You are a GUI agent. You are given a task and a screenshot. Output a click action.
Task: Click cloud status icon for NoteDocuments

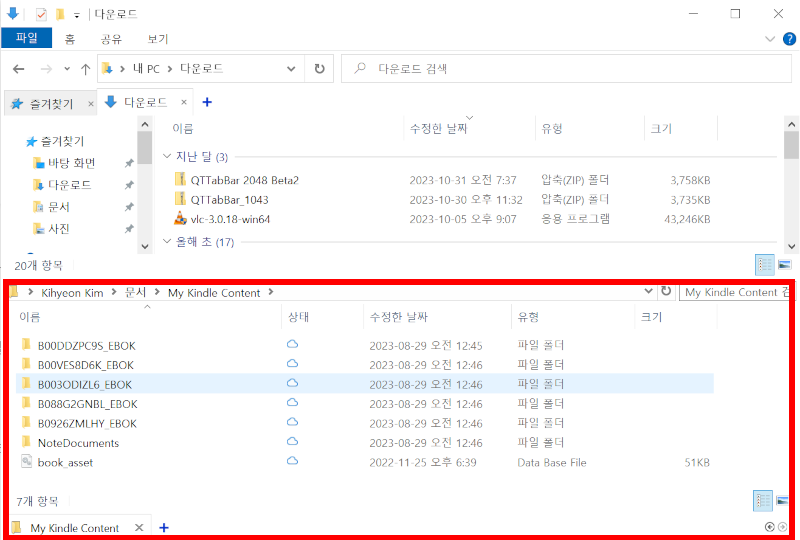[x=292, y=441]
